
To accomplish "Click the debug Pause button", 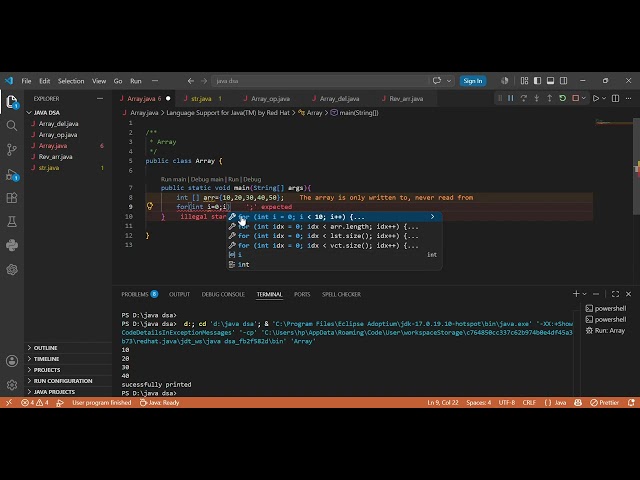I will pos(511,98).
